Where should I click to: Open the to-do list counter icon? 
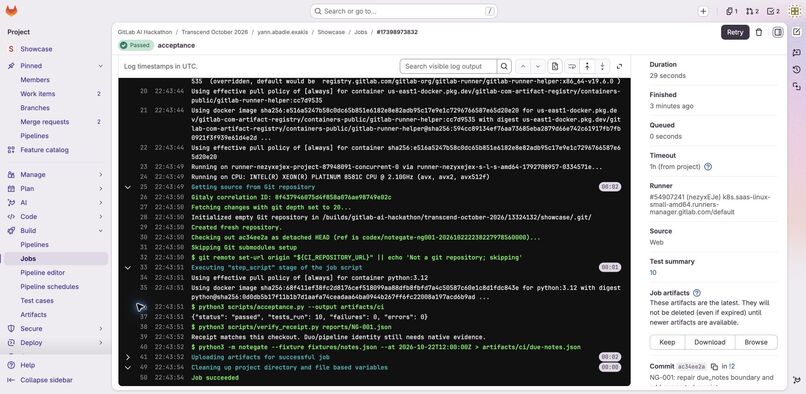point(773,11)
